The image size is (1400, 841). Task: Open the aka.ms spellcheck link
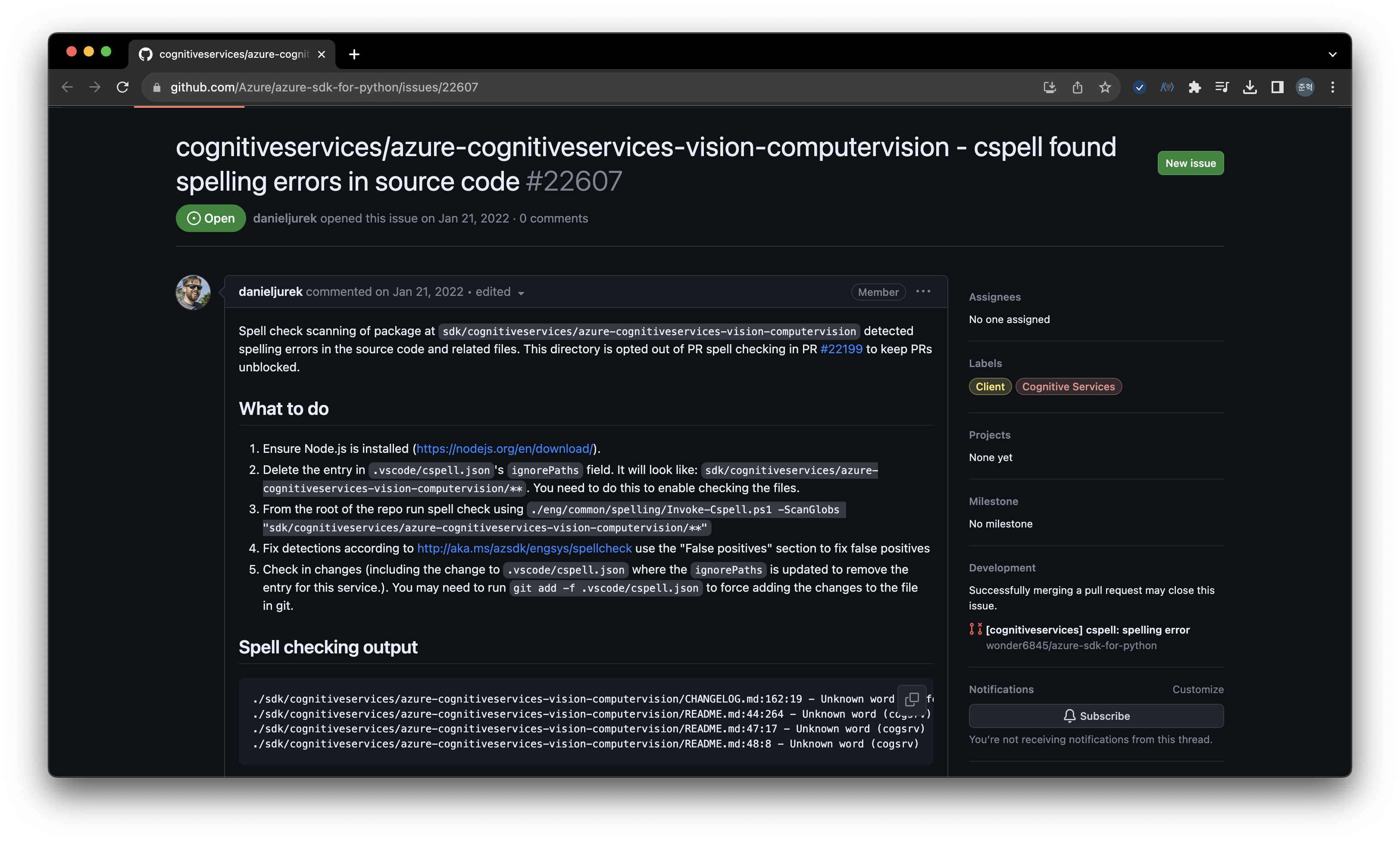[525, 549]
